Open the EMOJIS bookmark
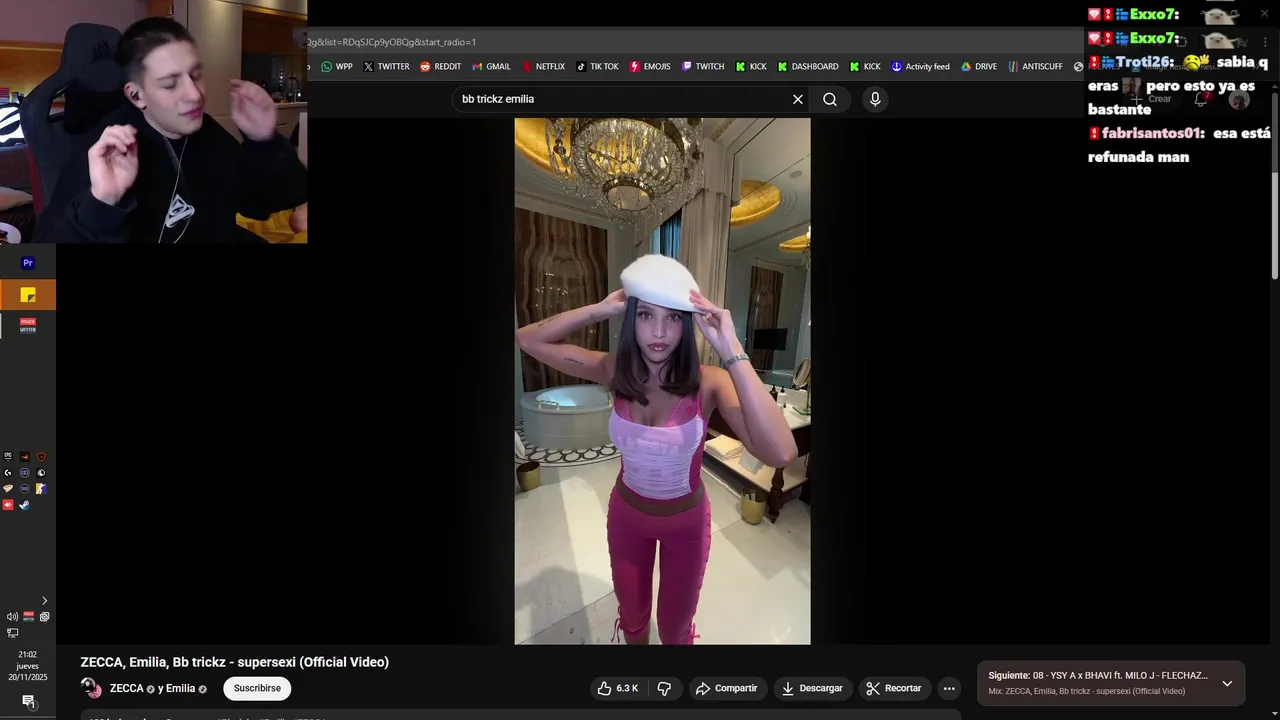 (x=650, y=67)
